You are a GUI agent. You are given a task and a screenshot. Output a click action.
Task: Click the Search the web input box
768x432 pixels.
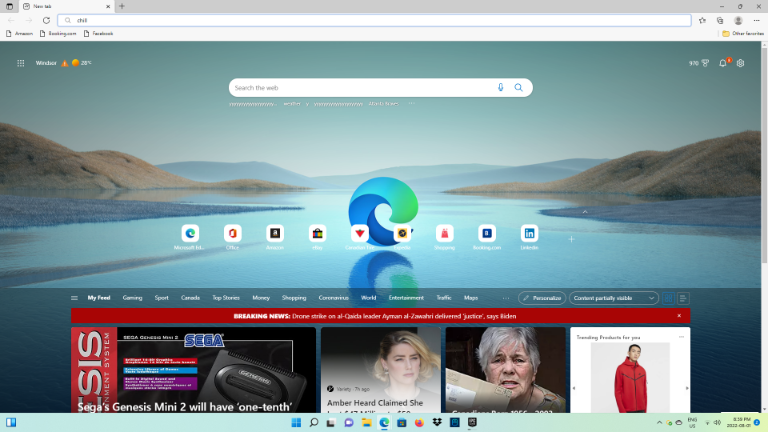(360, 88)
